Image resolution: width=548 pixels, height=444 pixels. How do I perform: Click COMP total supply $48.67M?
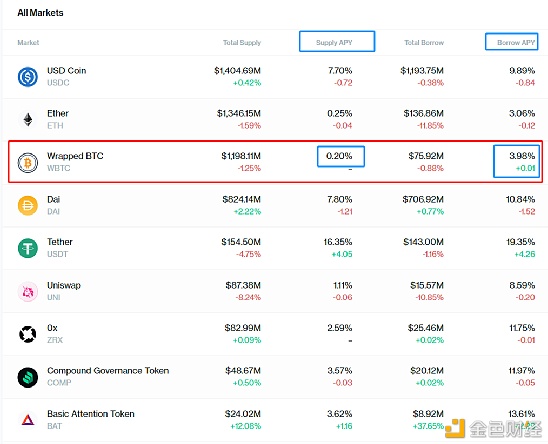click(243, 371)
